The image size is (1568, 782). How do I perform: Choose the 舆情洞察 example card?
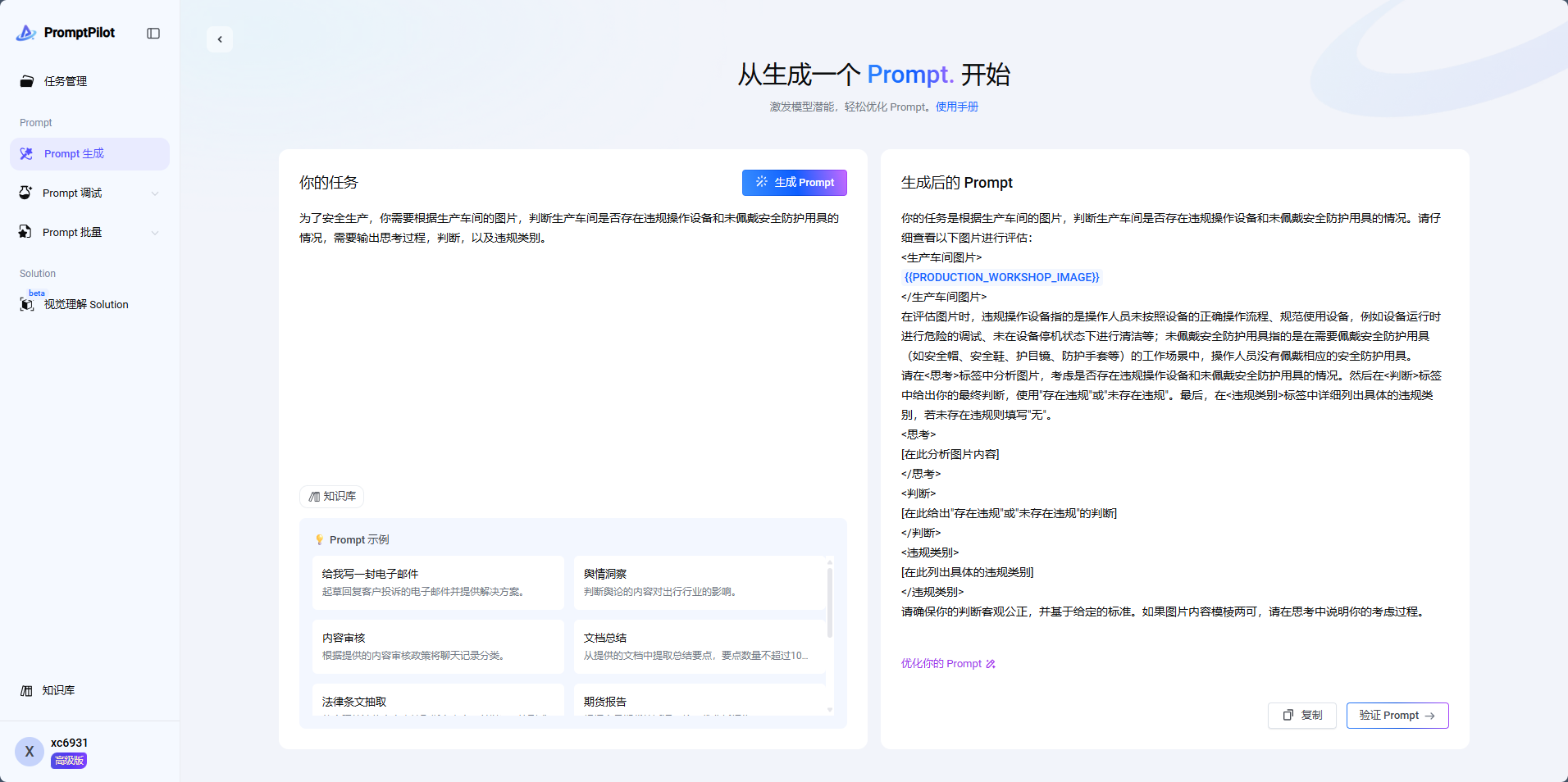699,582
